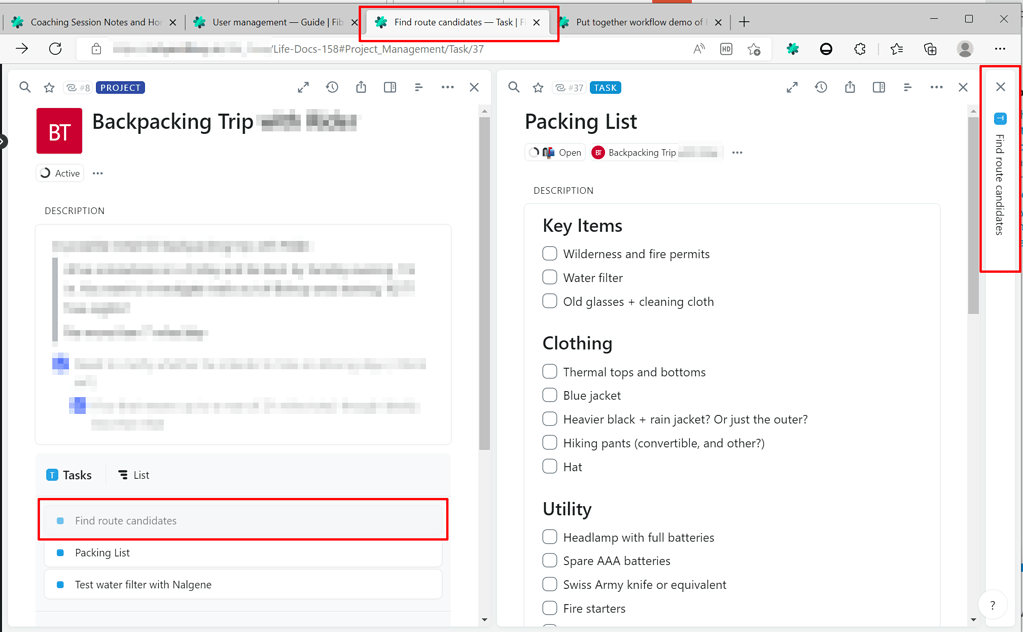Star the Packing List task
This screenshot has height=632, width=1023.
tap(538, 87)
